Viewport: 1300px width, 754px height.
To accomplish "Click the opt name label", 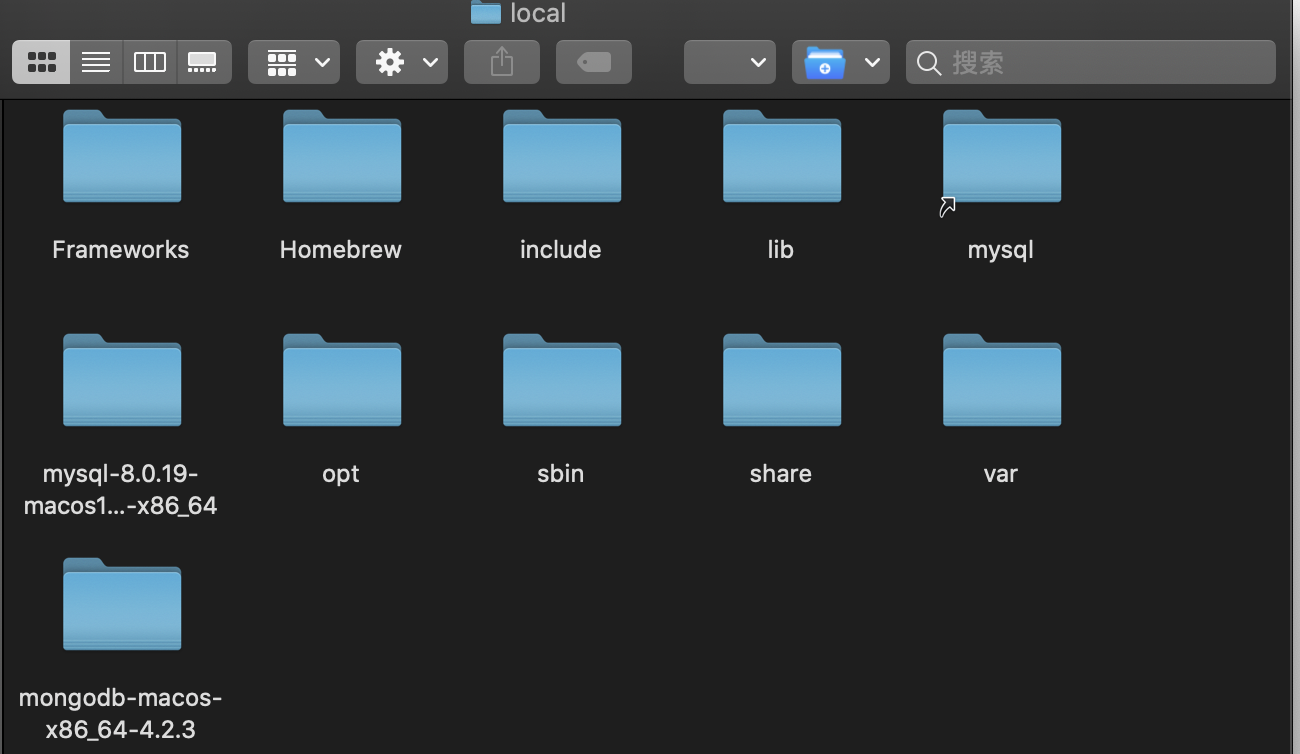I will [x=341, y=475].
